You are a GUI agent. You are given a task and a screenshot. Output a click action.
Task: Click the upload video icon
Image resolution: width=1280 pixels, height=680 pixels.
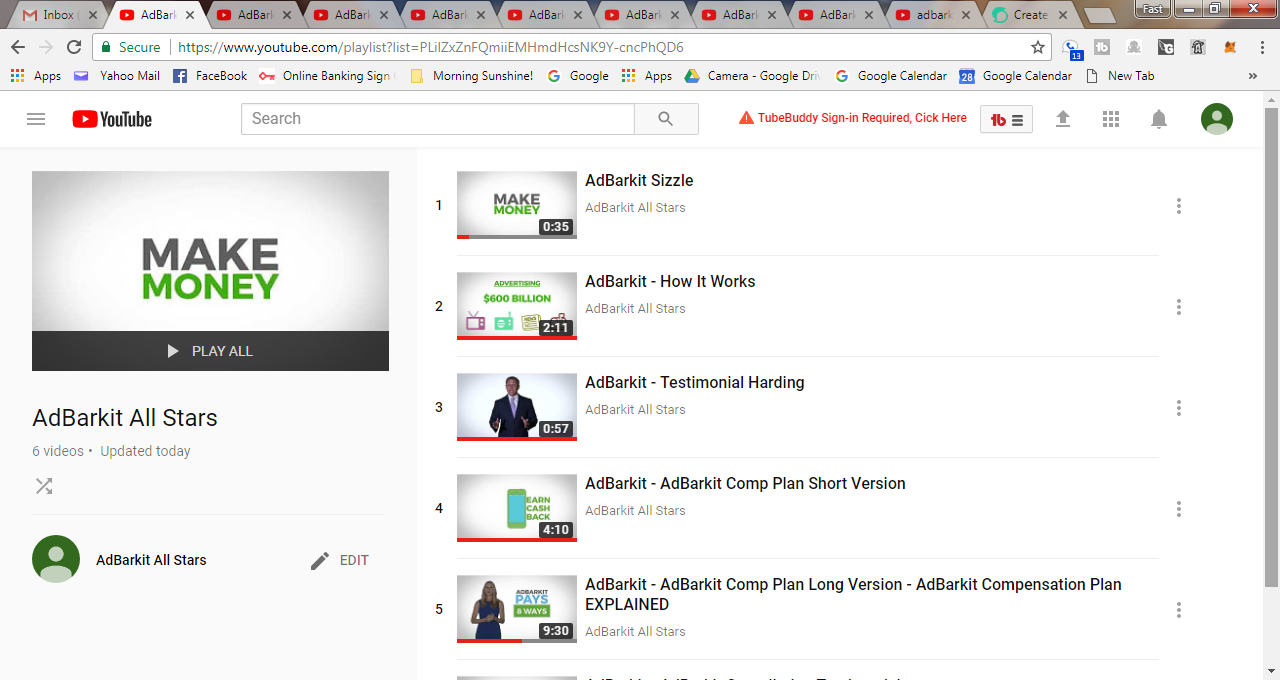[x=1063, y=119]
